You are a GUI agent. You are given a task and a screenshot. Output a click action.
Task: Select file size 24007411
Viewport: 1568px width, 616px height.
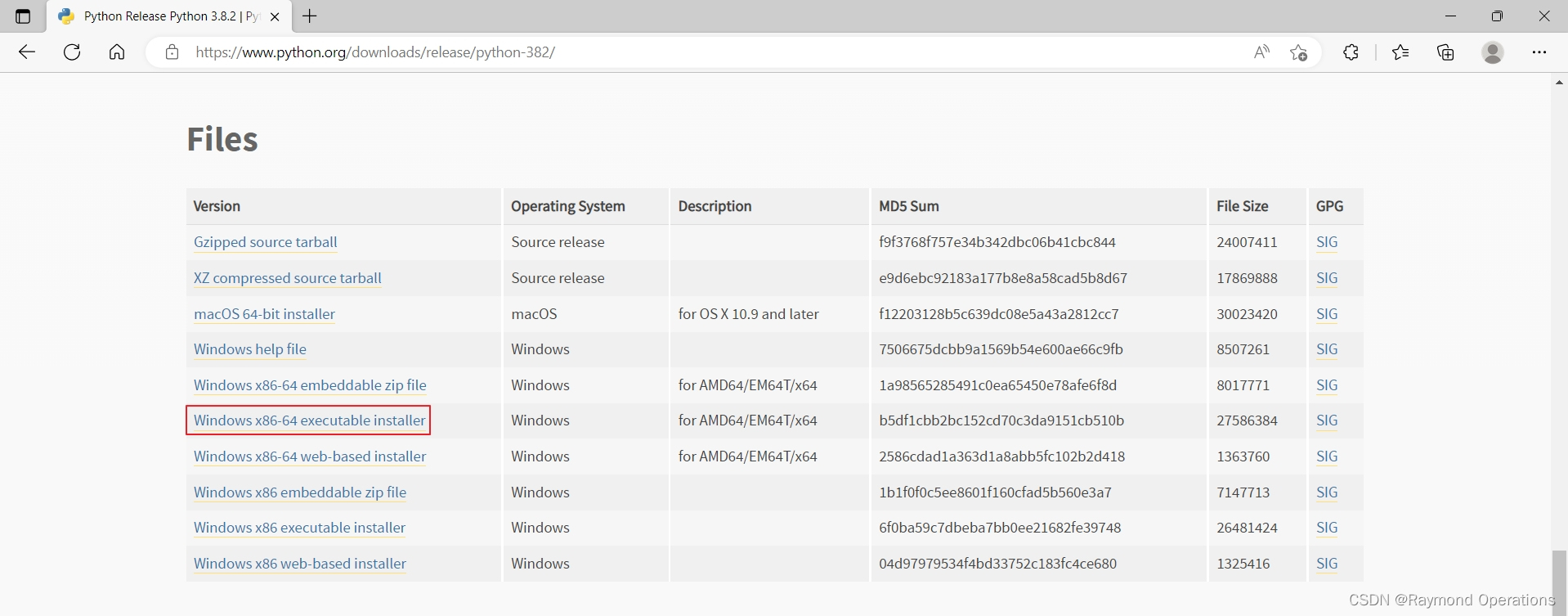tap(1247, 242)
